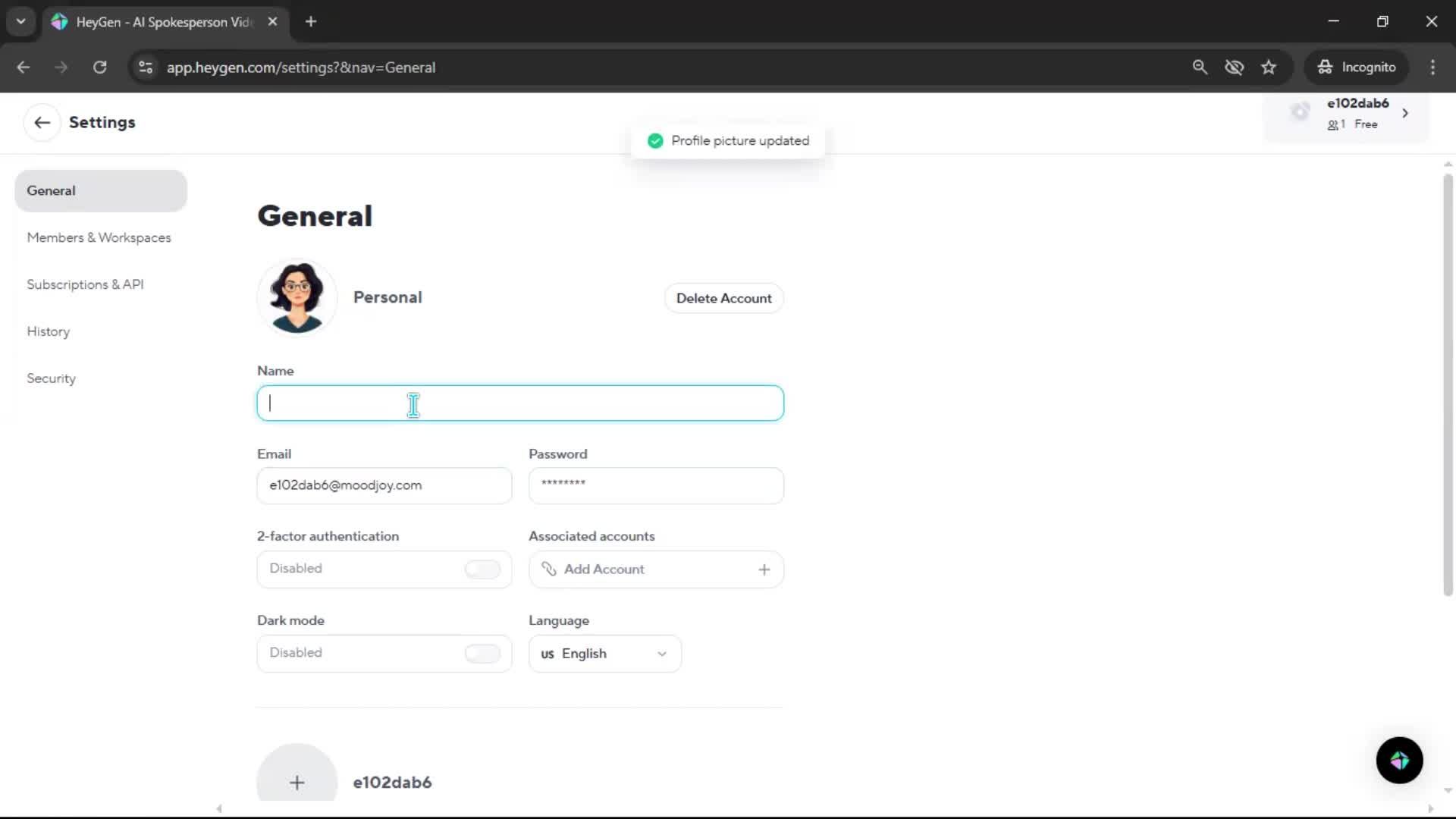Viewport: 1456px width, 819px height.
Task: Open the Members & Workspaces section
Action: (x=99, y=237)
